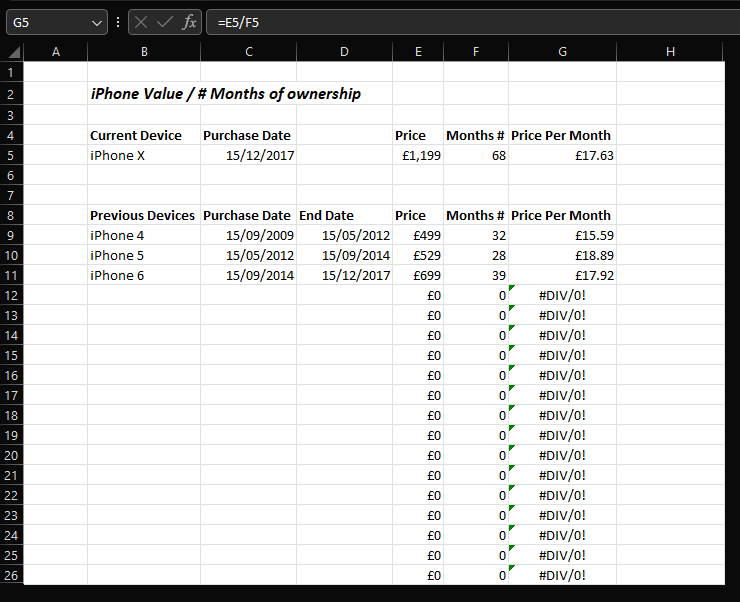Select column A header
This screenshot has width=740, height=602.
coord(56,52)
